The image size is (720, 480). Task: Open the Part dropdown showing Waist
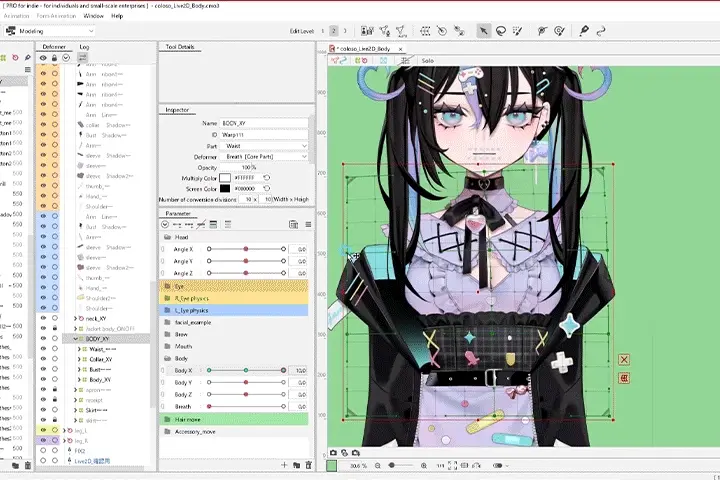click(x=264, y=146)
